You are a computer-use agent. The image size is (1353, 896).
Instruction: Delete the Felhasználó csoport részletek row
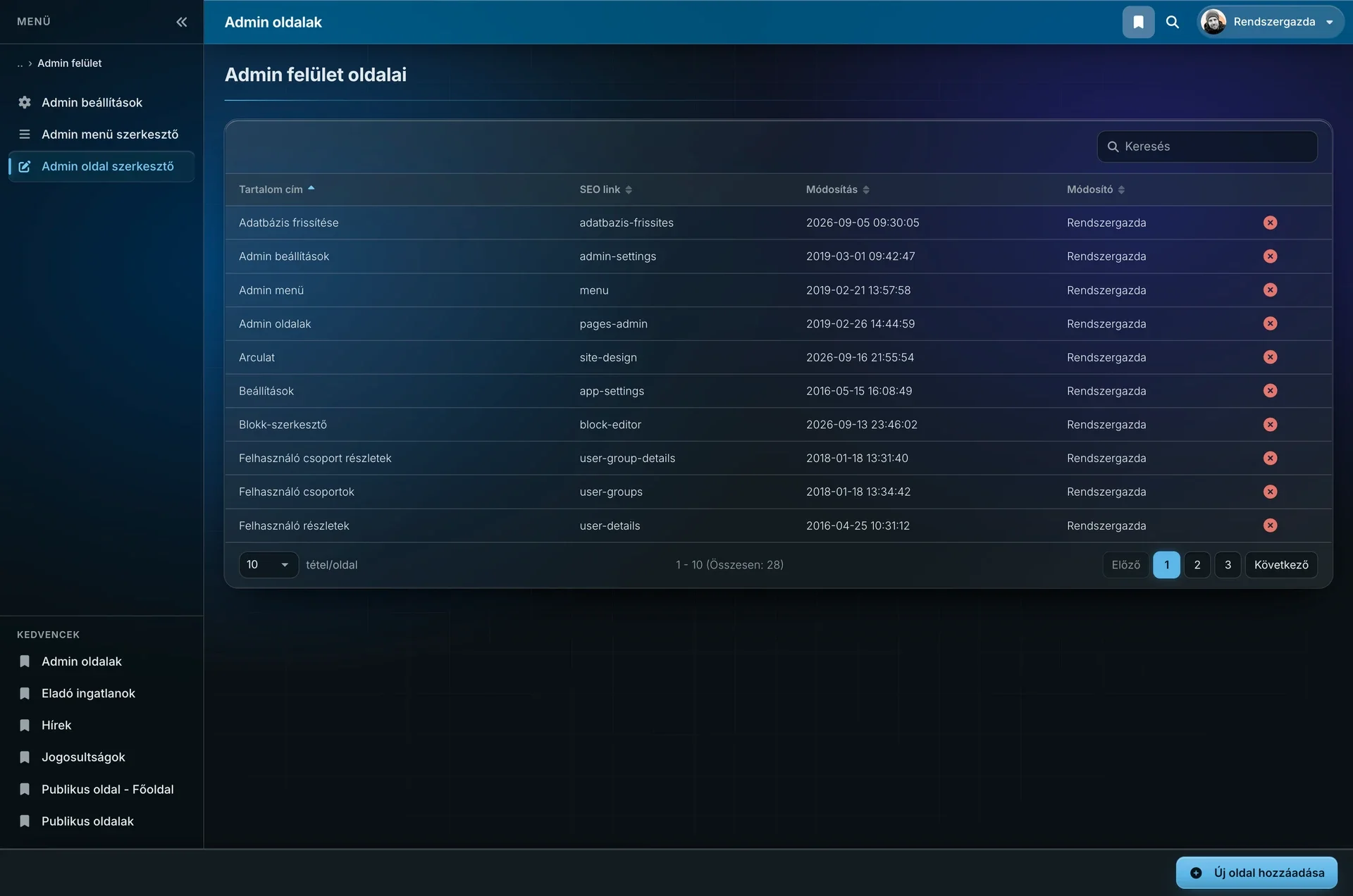1270,458
